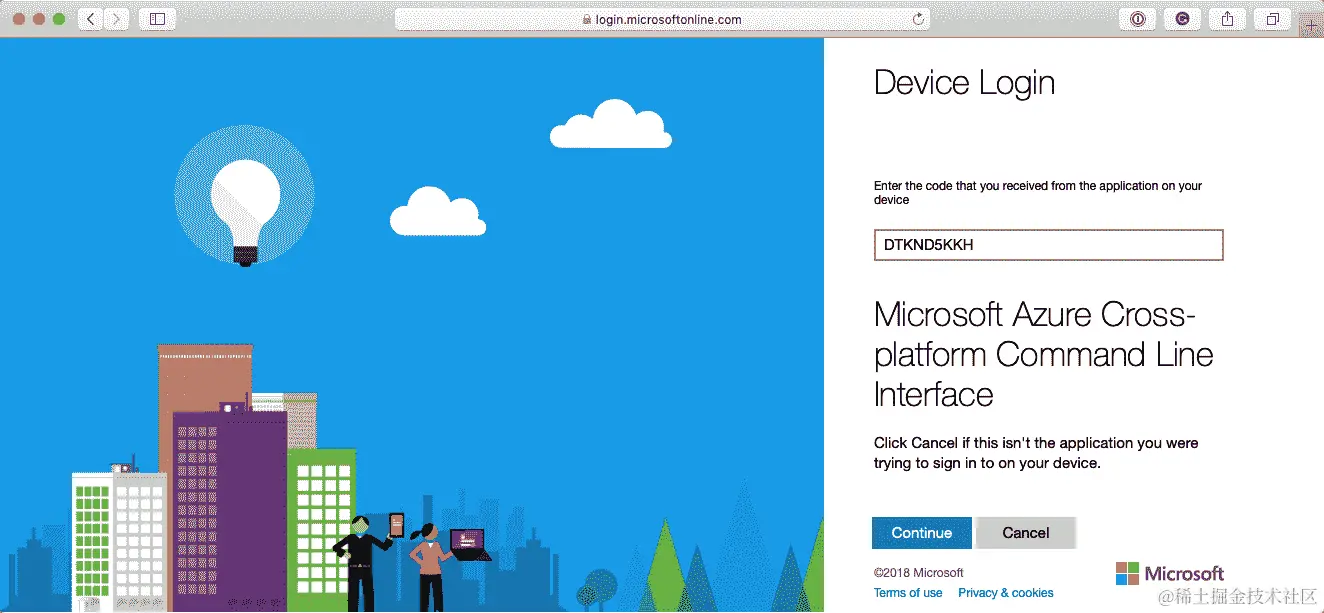The width and height of the screenshot is (1324, 613).
Task: Click the ©2018 Microsoft text
Action: coord(919,573)
